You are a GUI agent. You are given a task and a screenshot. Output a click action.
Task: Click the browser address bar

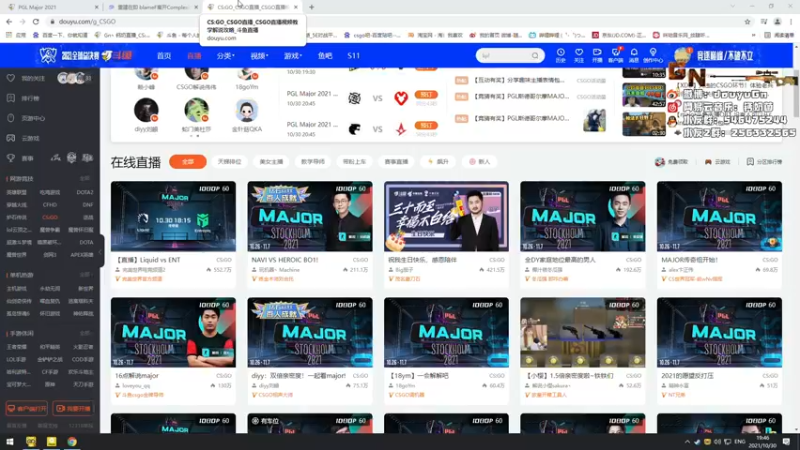398,21
